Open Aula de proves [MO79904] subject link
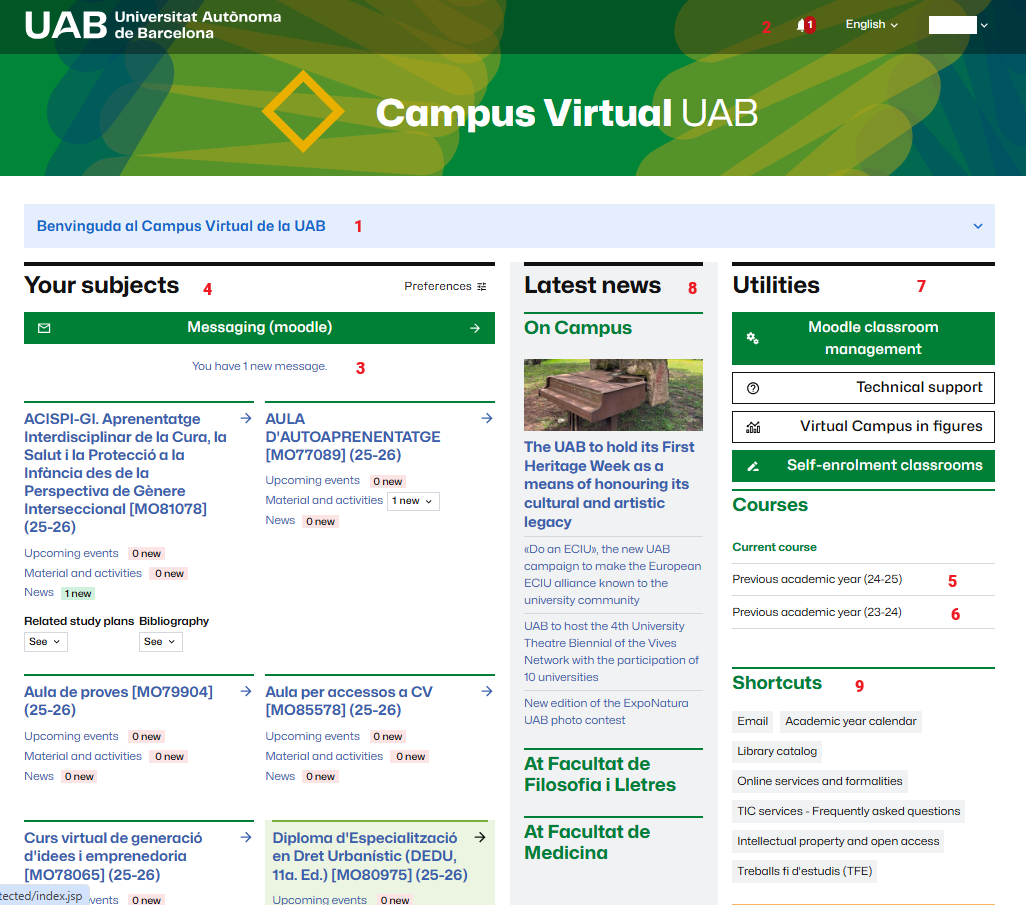This screenshot has height=905, width=1026. point(118,701)
